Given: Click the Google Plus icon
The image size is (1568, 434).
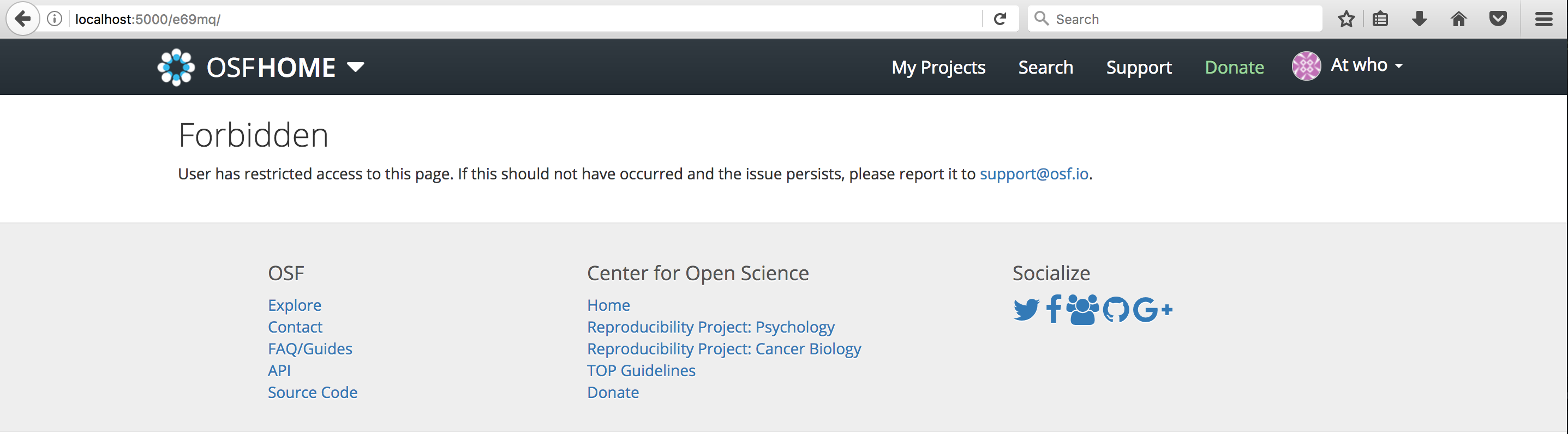Looking at the screenshot, I should (1152, 310).
